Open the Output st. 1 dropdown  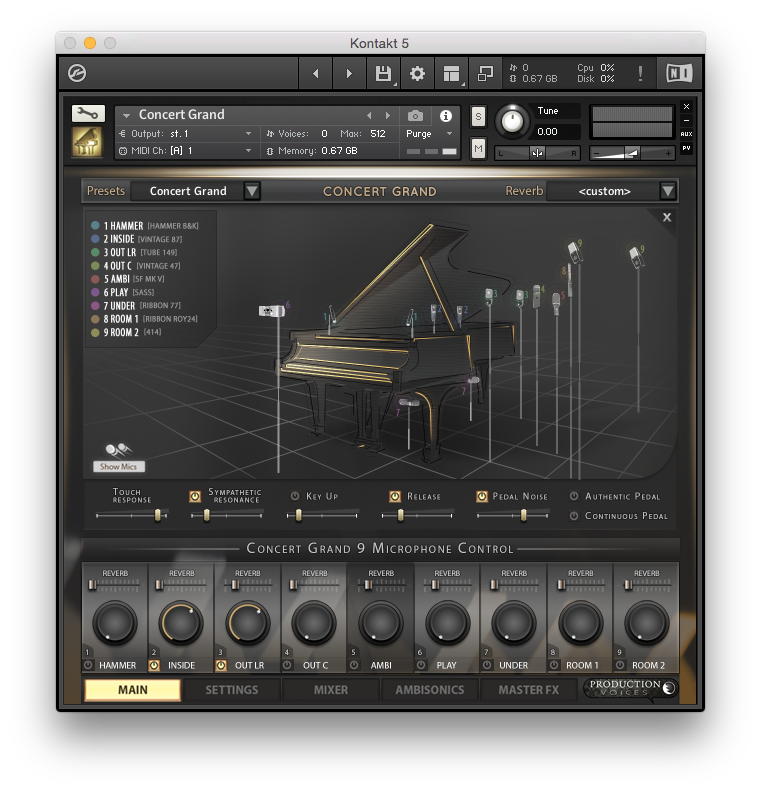pos(185,134)
